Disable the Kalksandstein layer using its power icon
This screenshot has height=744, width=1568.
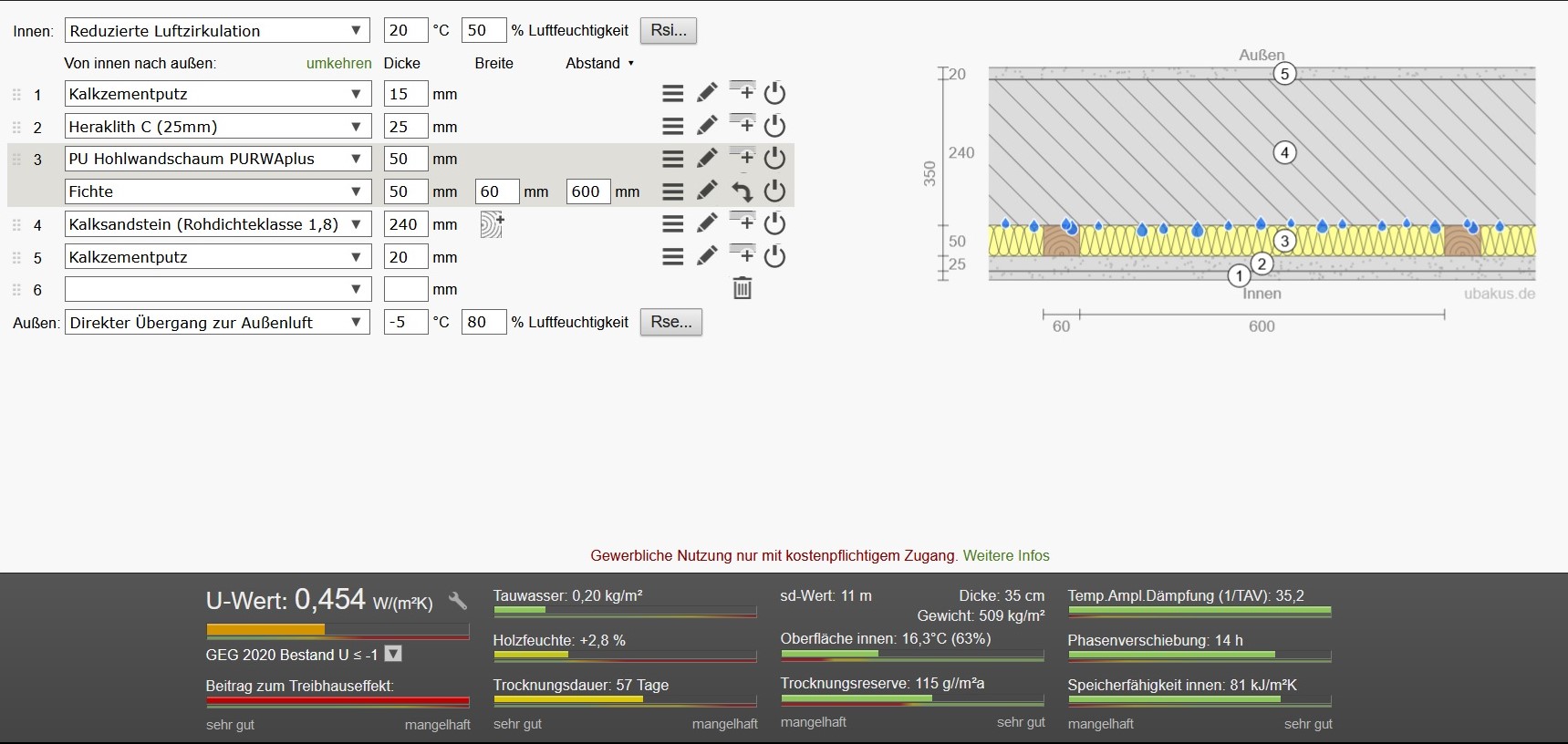(x=774, y=223)
